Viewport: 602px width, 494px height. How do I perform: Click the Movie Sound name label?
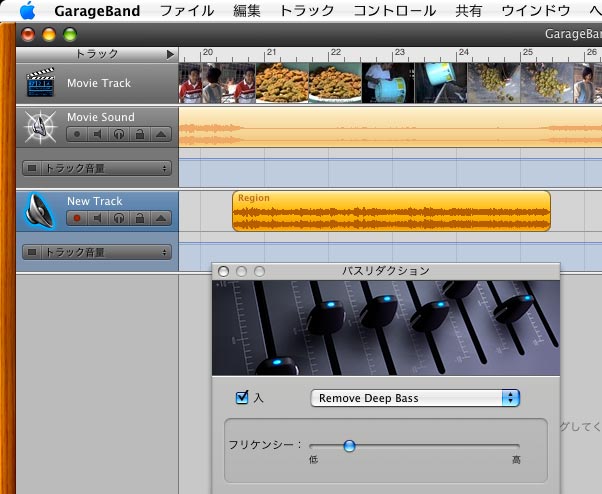pos(101,117)
